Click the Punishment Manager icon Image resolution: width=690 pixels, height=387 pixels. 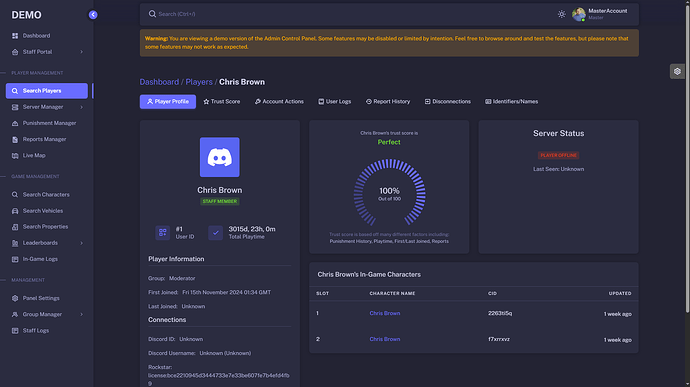click(x=15, y=123)
